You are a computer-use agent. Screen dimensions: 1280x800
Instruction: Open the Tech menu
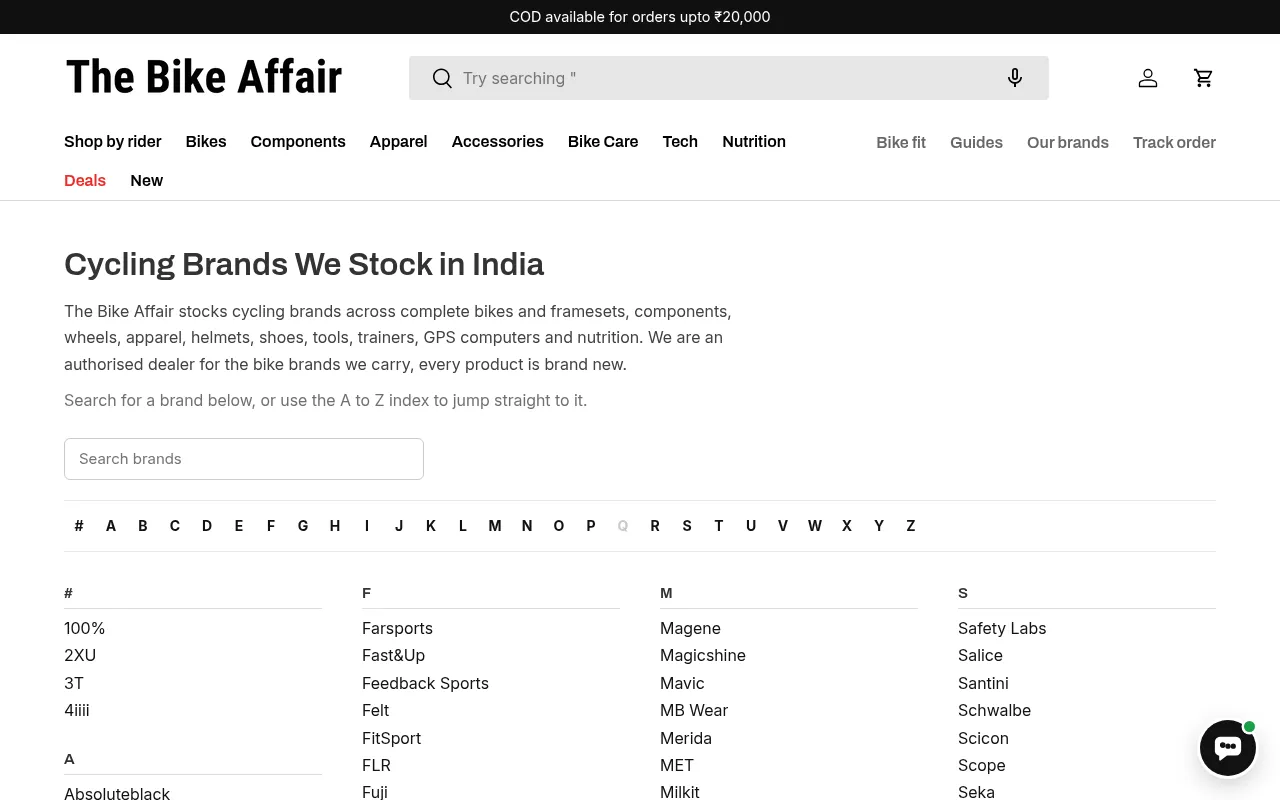(x=680, y=142)
